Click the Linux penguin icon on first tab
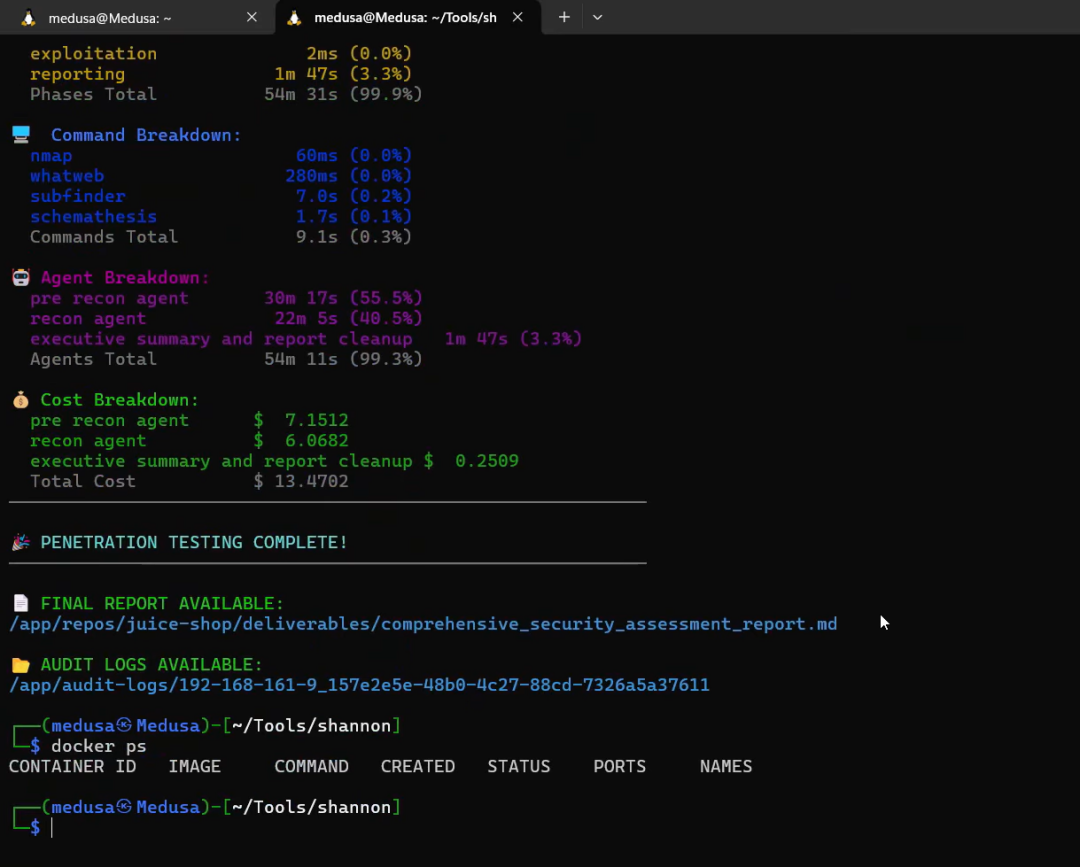The image size is (1080, 867). click(x=28, y=18)
